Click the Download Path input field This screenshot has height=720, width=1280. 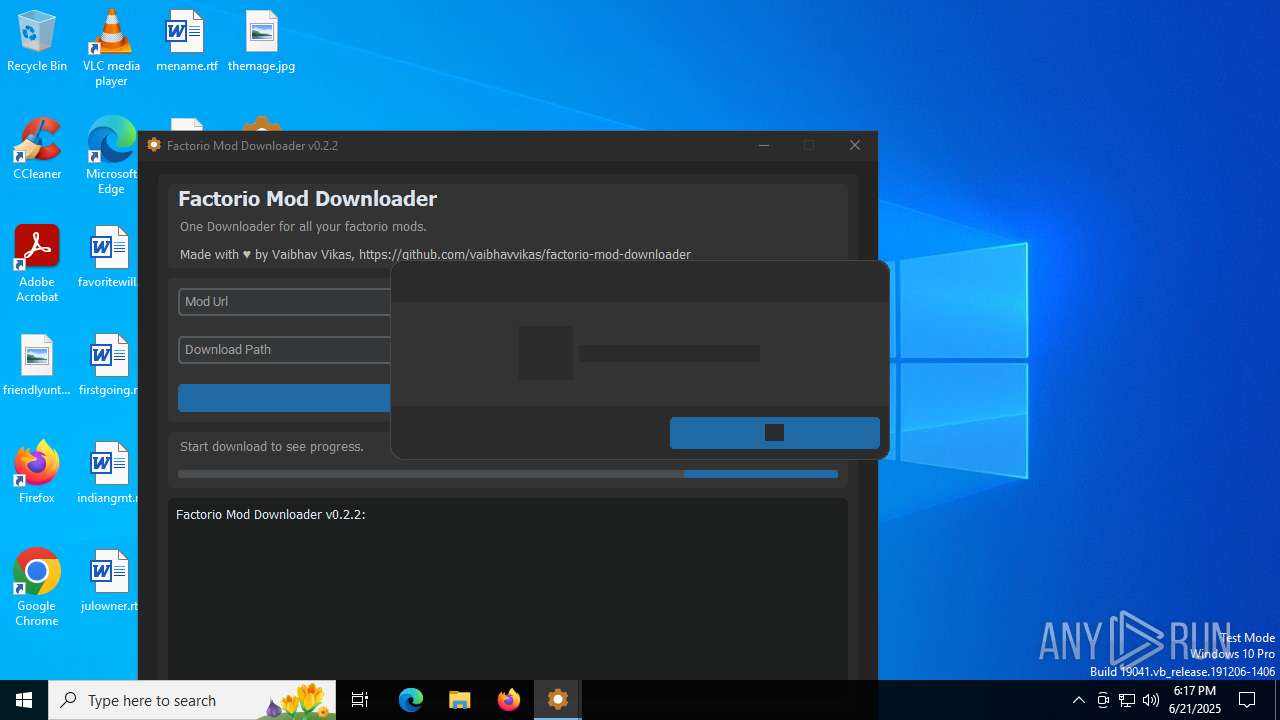click(x=284, y=349)
